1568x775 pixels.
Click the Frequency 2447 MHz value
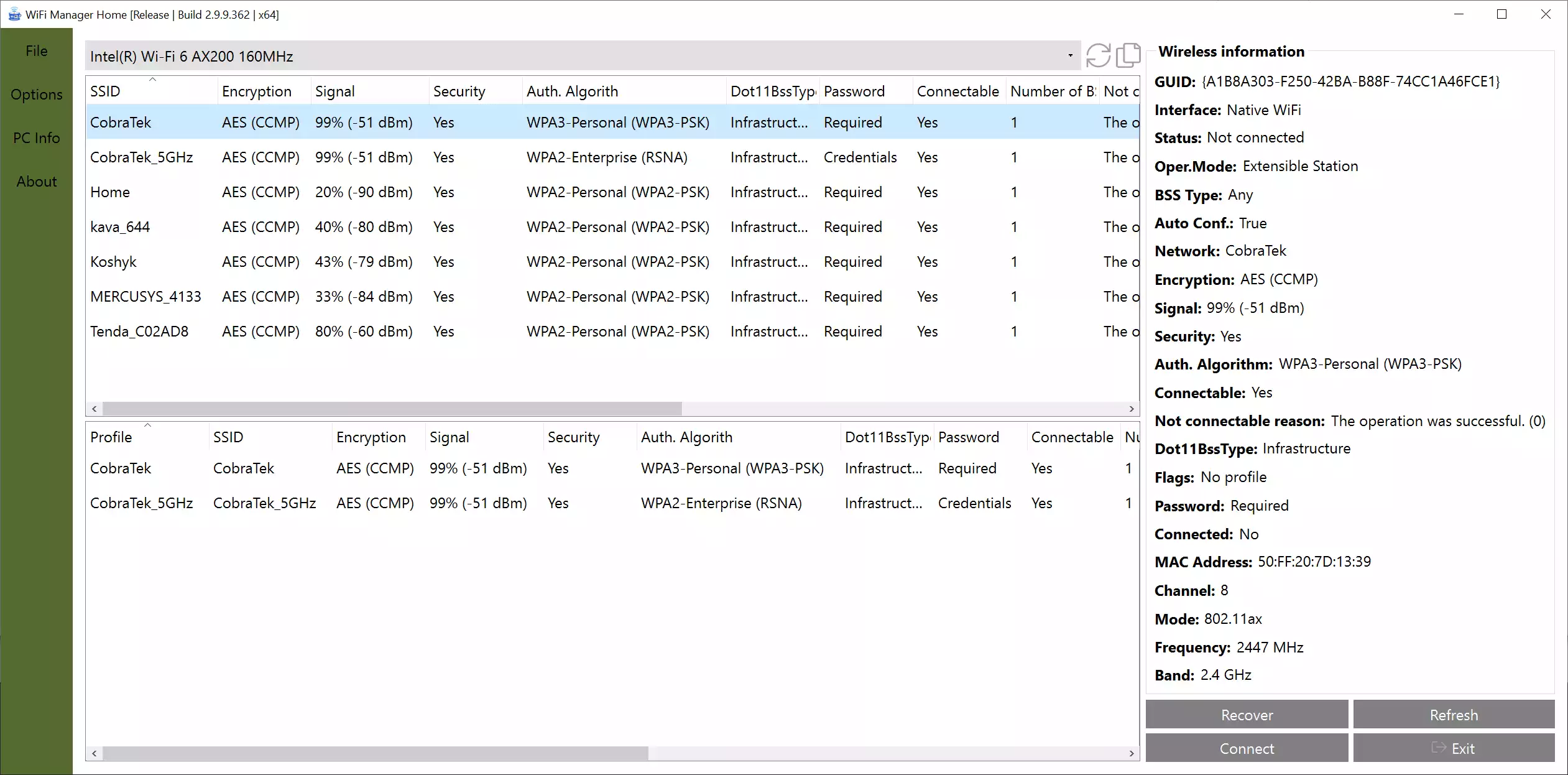1270,647
